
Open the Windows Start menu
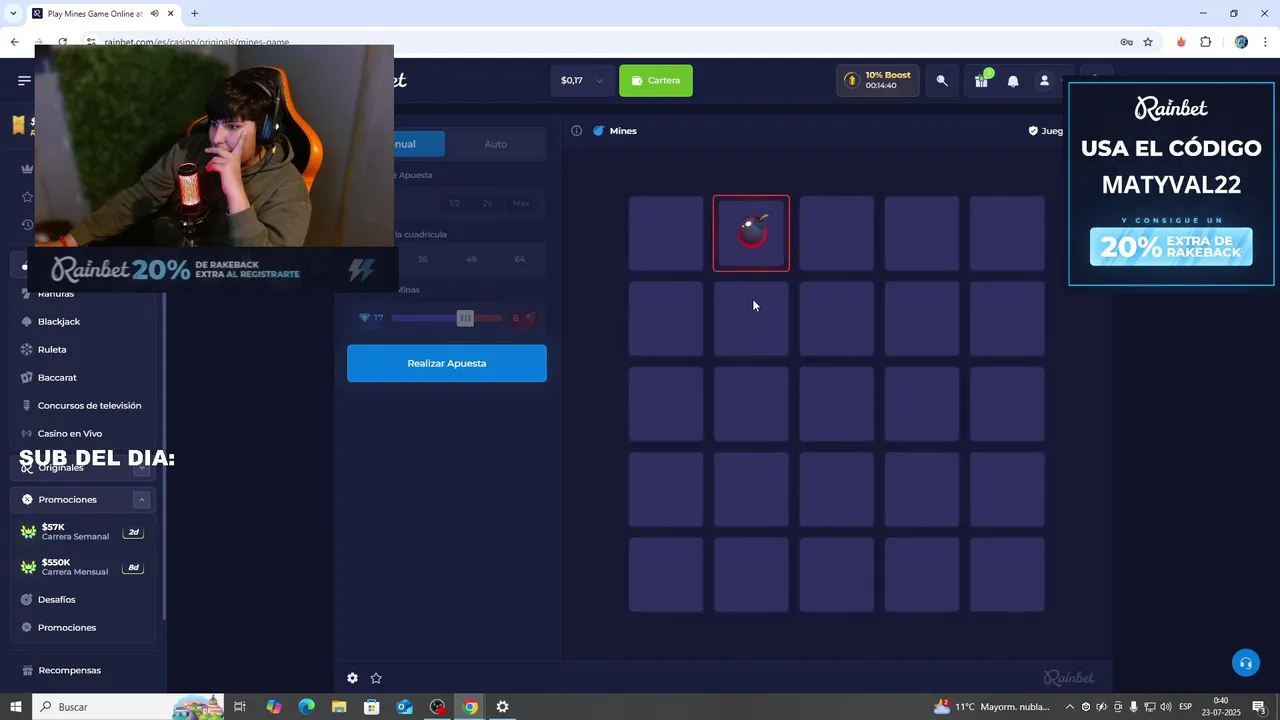(15, 707)
